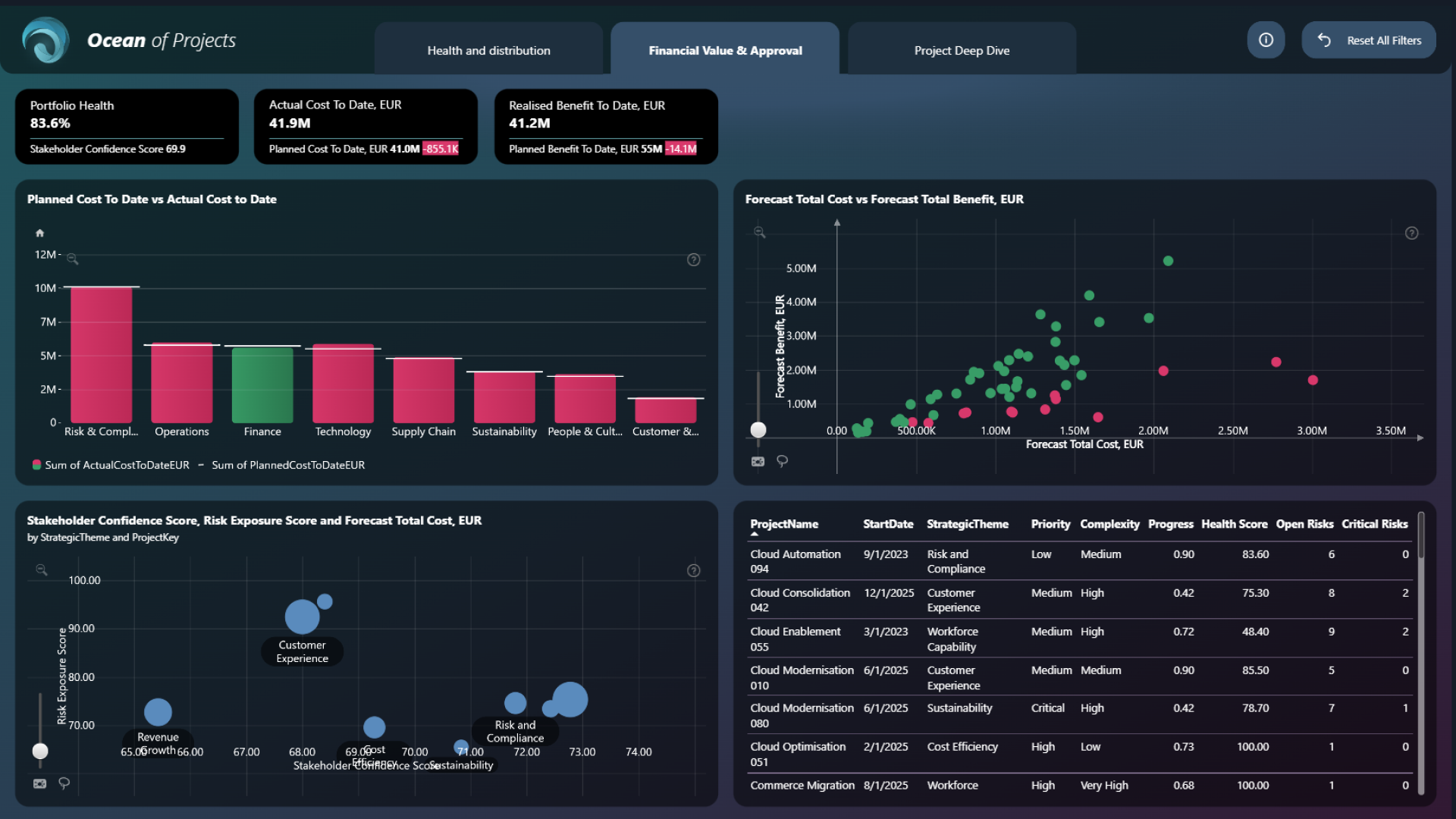Click lasso select icon under Forecast scatter
1456x819 pixels.
coord(782,461)
